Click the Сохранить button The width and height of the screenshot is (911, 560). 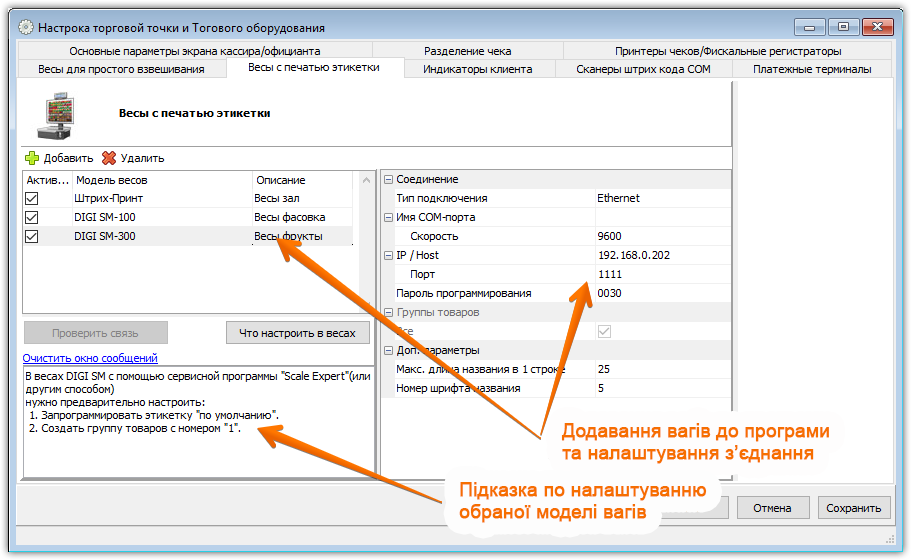point(853,508)
